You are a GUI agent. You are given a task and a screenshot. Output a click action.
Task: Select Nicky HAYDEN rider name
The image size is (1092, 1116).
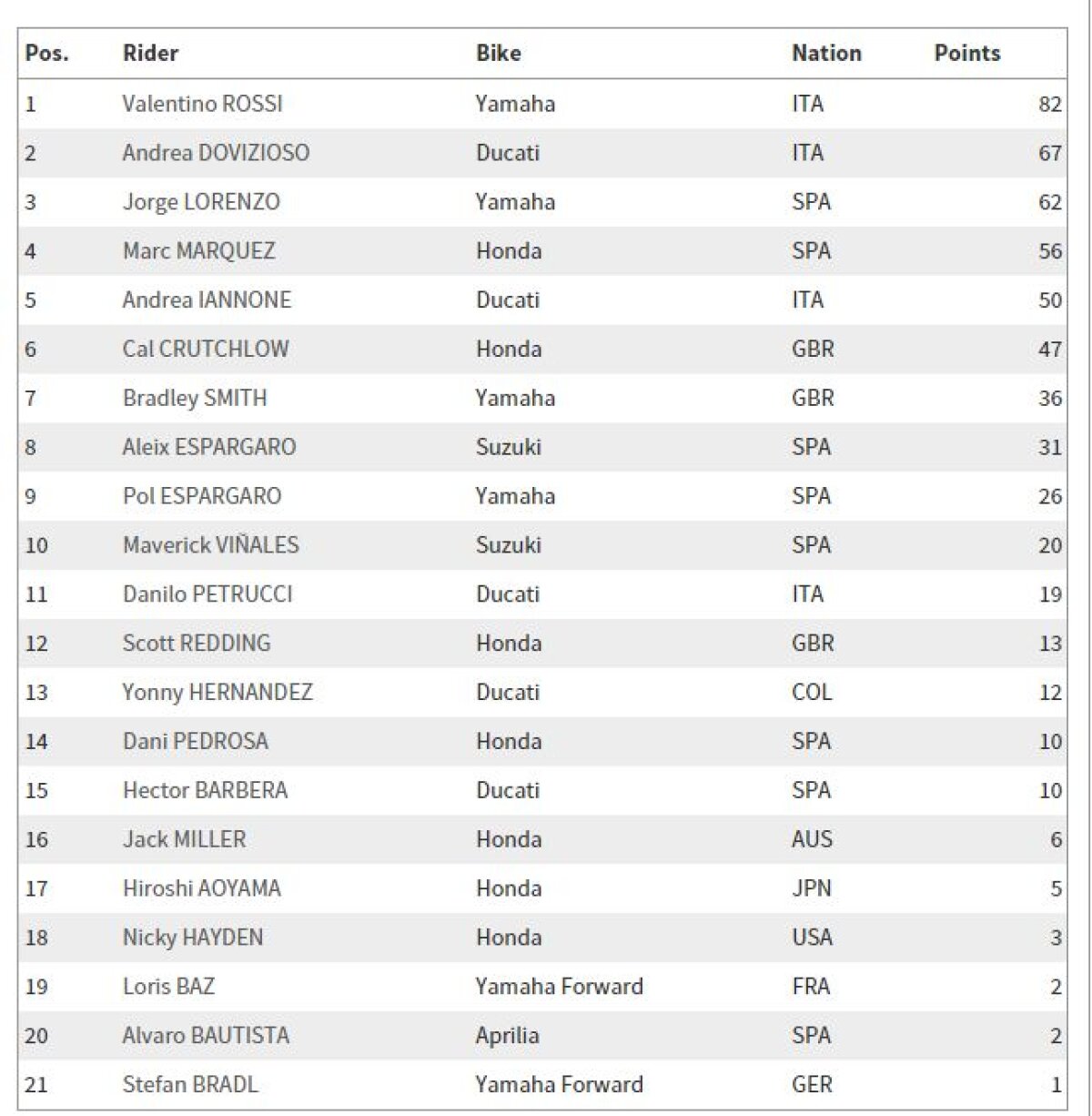coord(193,938)
